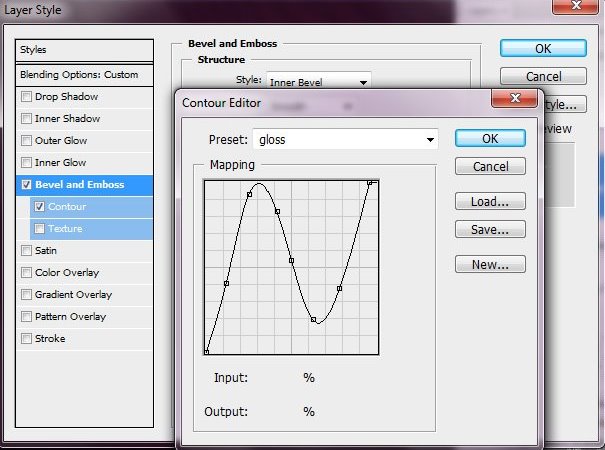Turn on the Stroke checkbox

pyautogui.click(x=27, y=339)
